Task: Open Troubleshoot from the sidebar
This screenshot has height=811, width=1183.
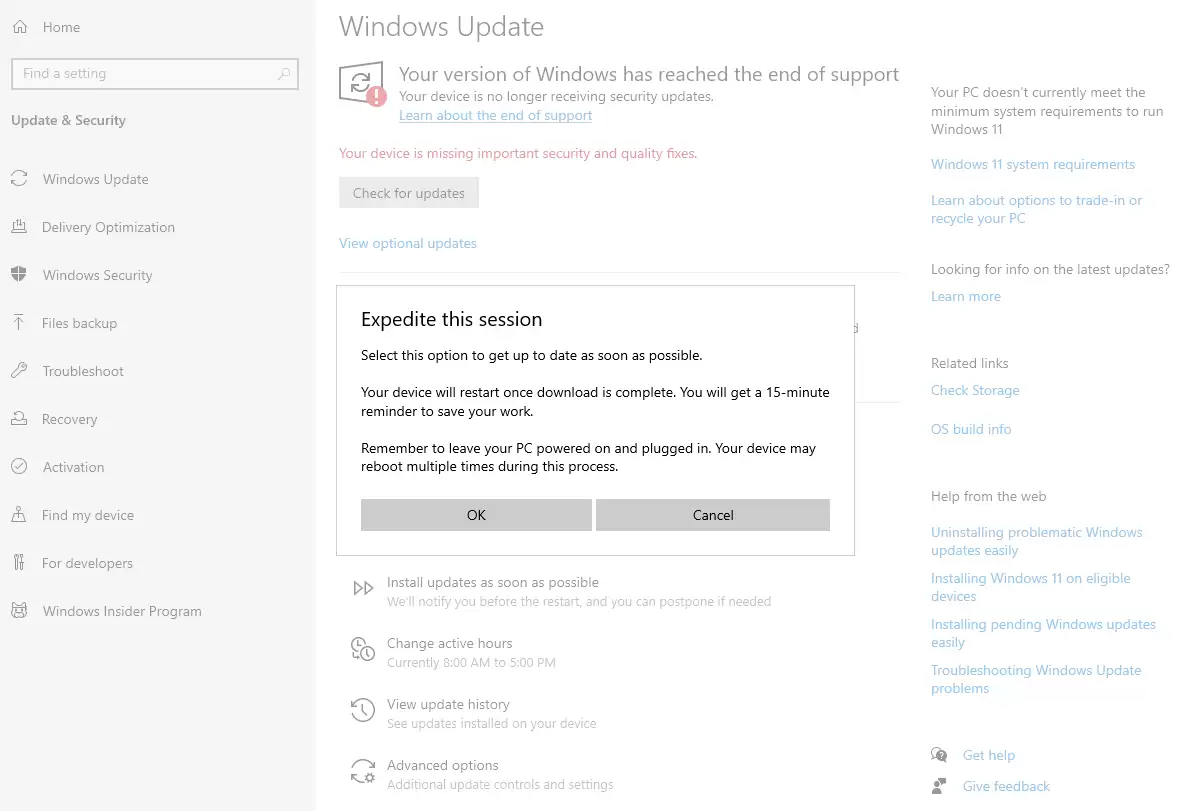Action: (80, 371)
